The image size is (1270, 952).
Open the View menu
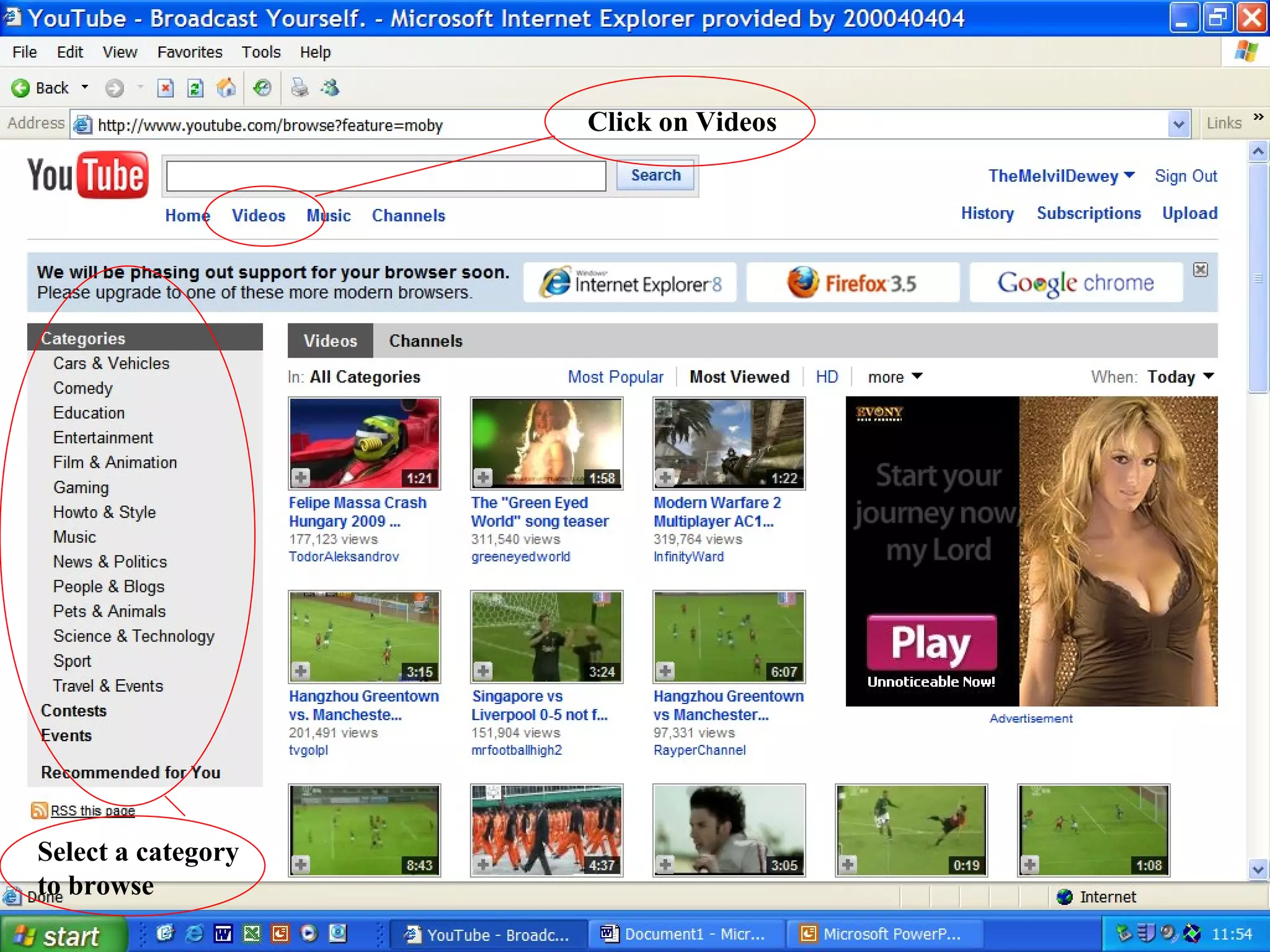click(x=120, y=52)
